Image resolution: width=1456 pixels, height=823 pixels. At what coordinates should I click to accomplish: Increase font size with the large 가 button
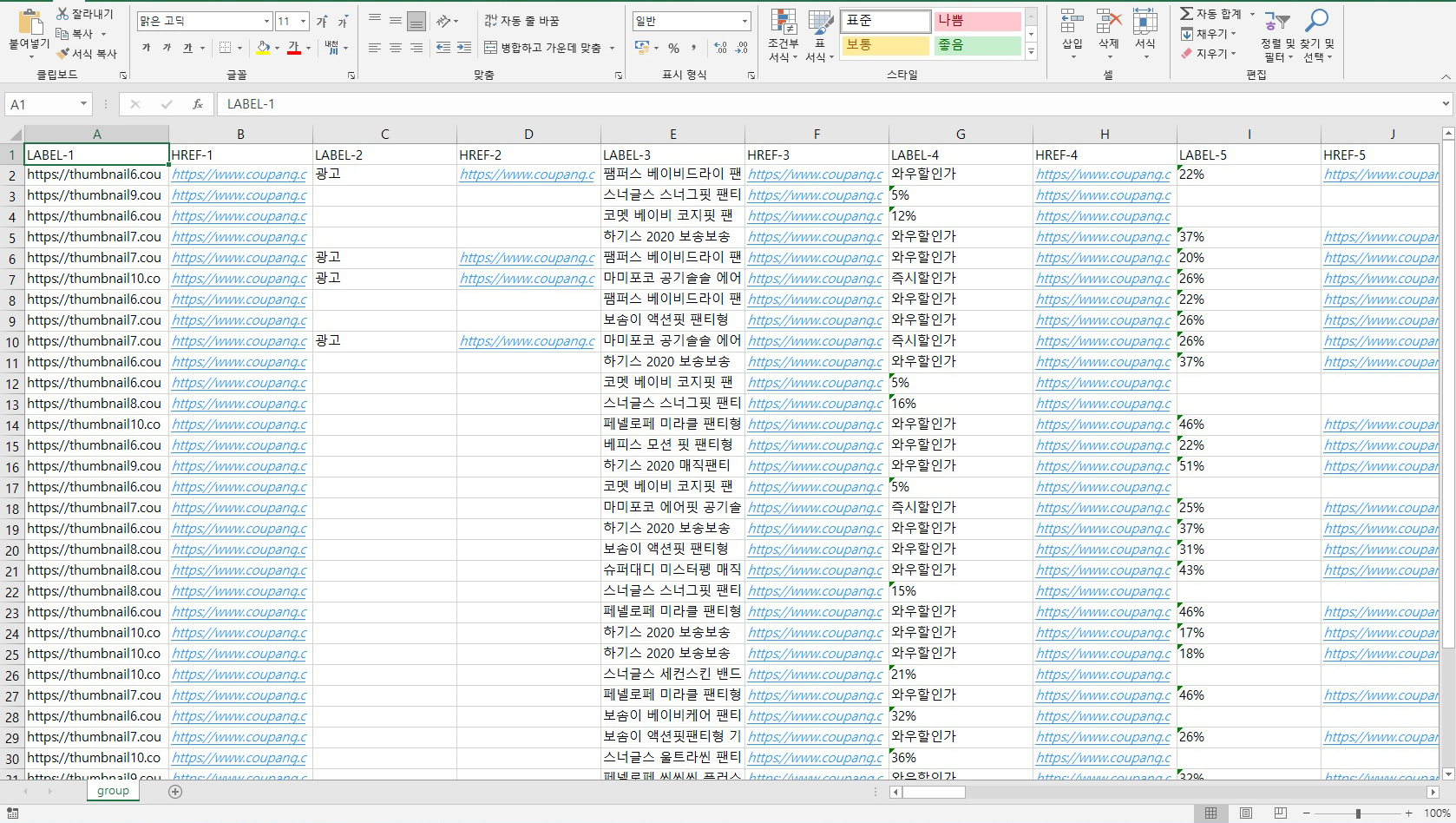[x=322, y=21]
